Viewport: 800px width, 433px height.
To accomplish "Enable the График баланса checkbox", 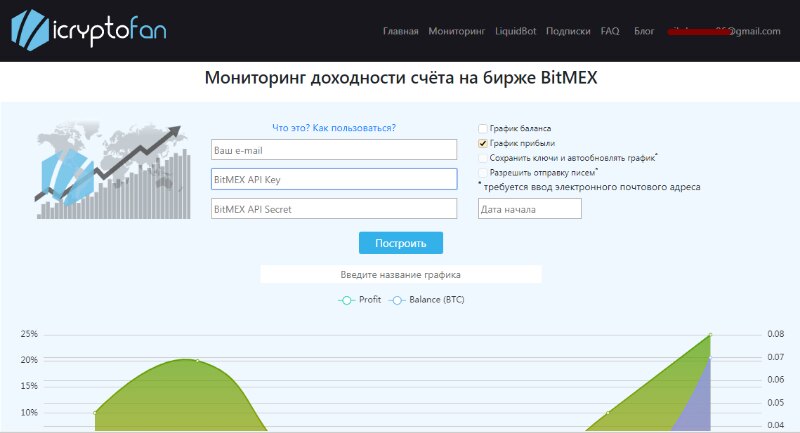I will point(483,129).
